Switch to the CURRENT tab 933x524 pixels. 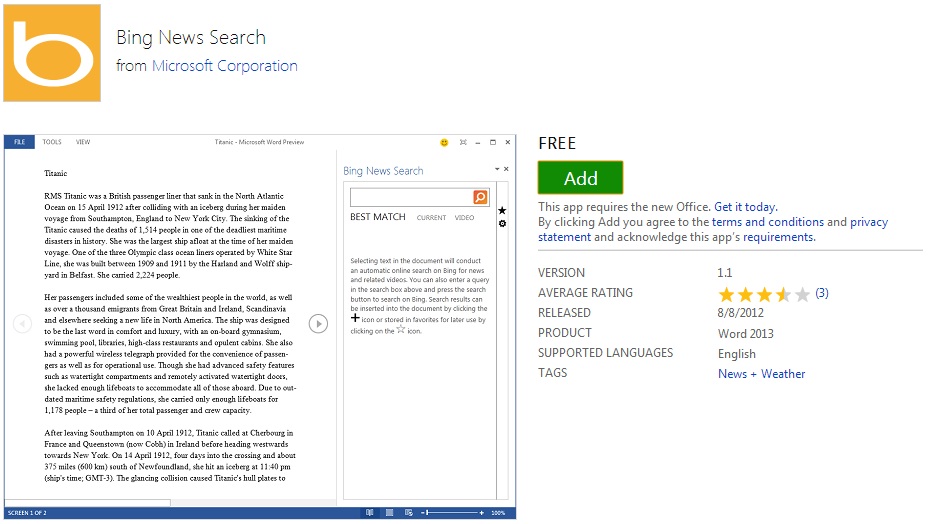click(431, 218)
